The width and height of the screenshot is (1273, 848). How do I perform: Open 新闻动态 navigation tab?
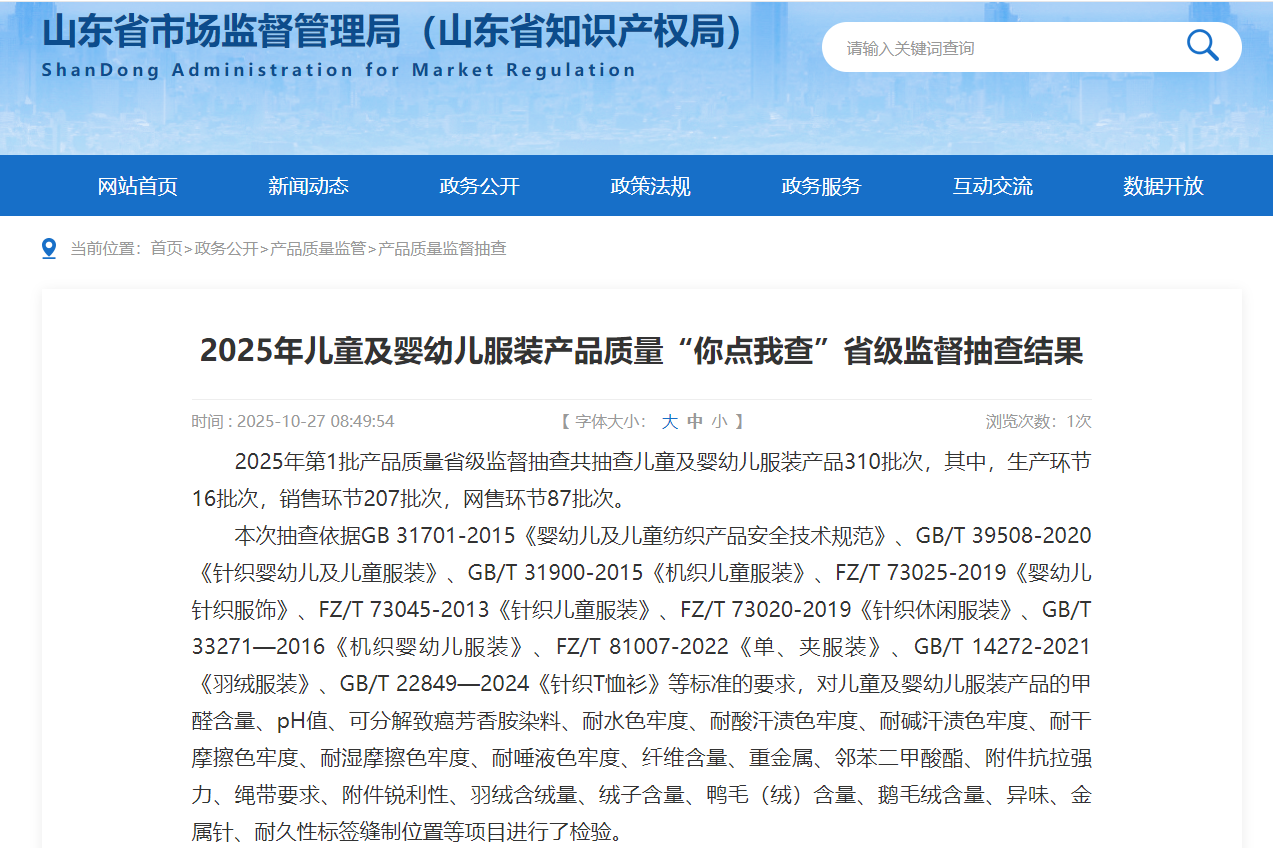pyautogui.click(x=308, y=186)
